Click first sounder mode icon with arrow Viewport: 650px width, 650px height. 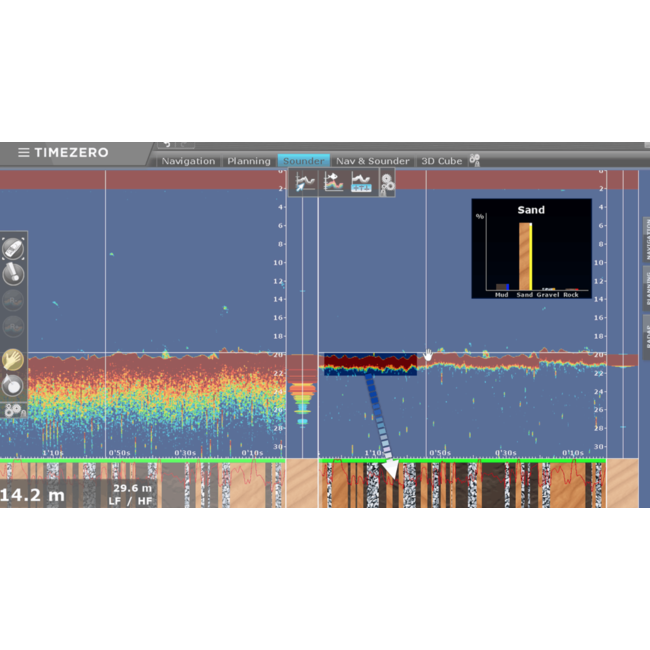pyautogui.click(x=306, y=183)
